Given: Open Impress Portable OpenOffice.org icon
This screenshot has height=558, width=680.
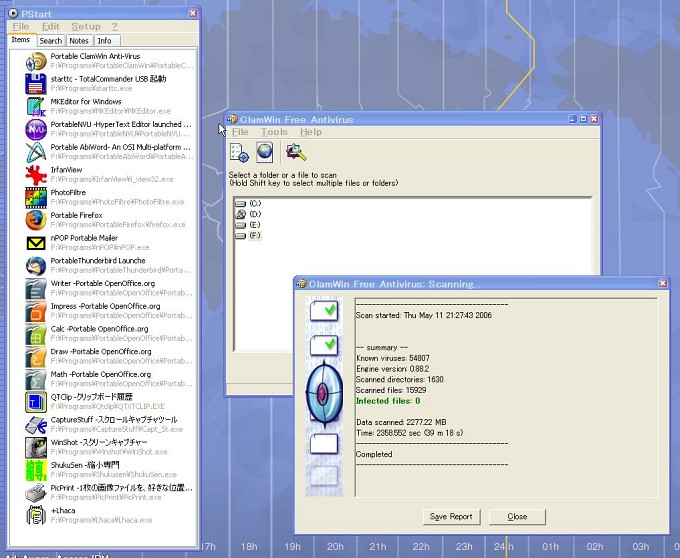Looking at the screenshot, I should tap(36, 311).
